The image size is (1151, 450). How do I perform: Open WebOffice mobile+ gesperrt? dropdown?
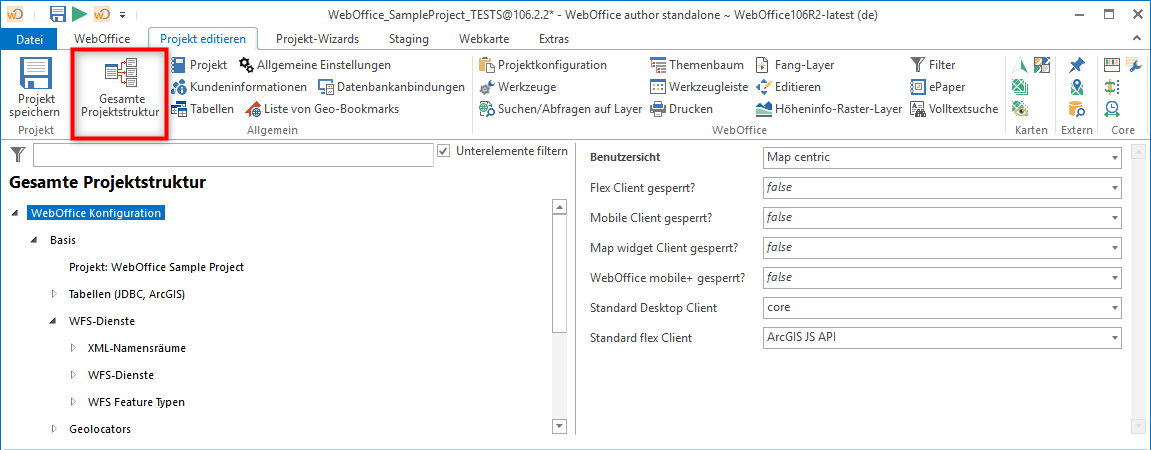coord(943,277)
